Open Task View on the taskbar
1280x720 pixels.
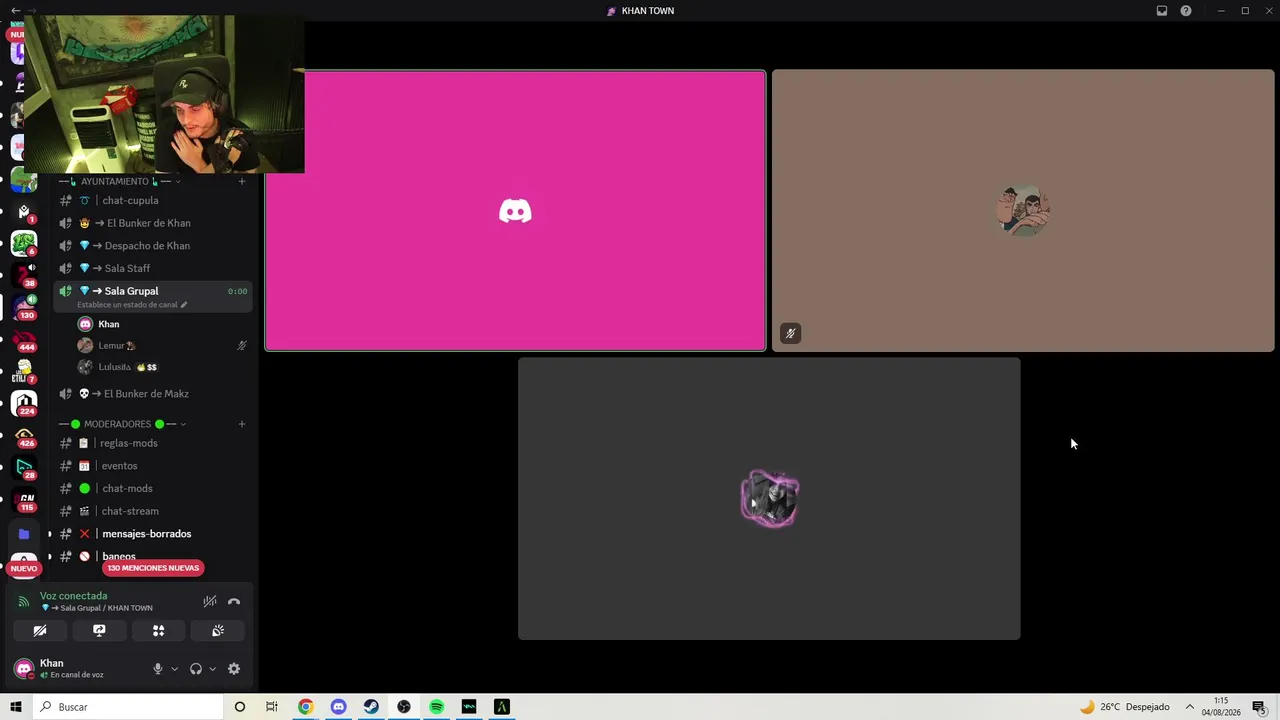pos(272,707)
